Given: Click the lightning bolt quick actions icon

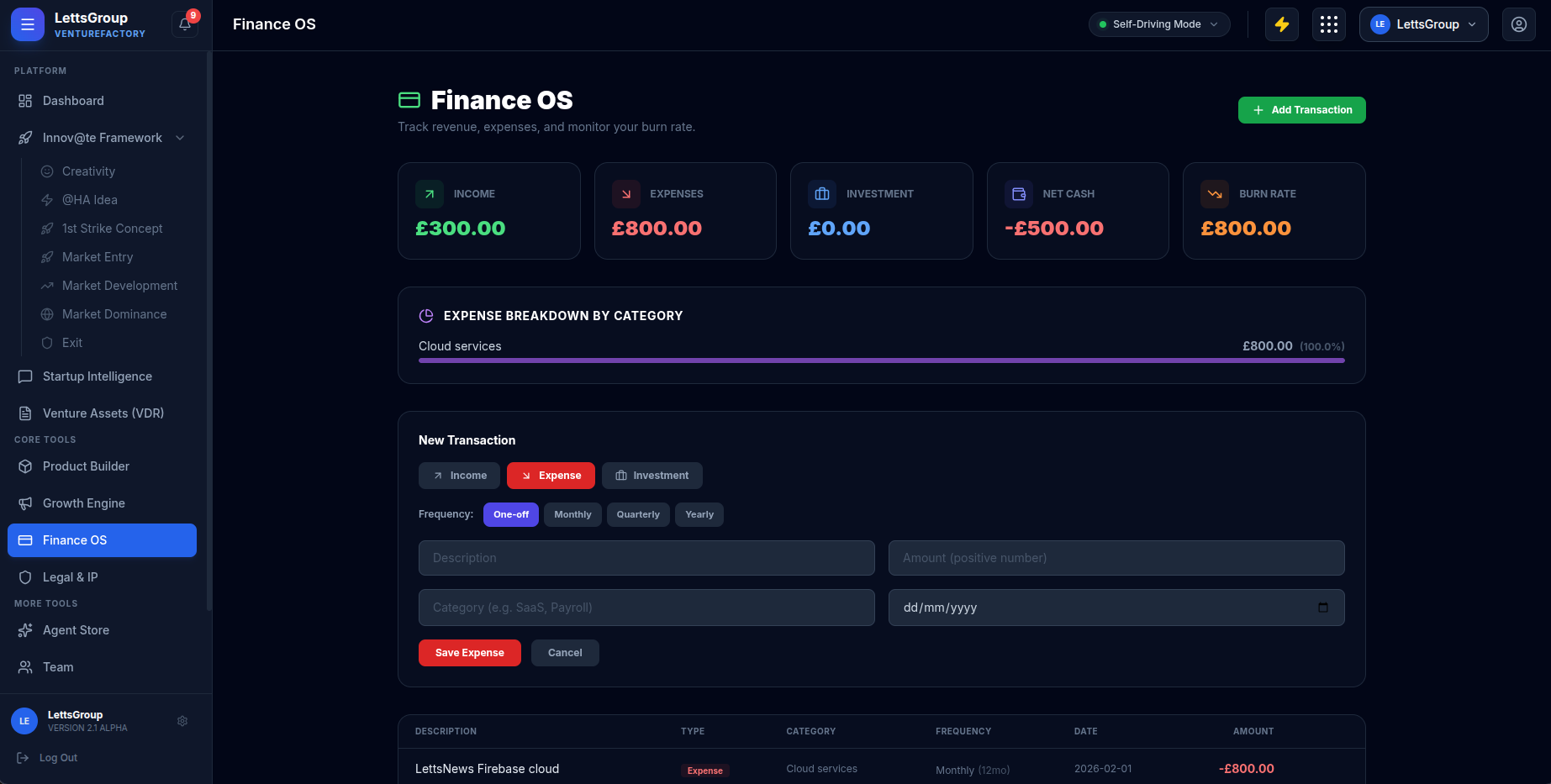Looking at the screenshot, I should pyautogui.click(x=1281, y=24).
